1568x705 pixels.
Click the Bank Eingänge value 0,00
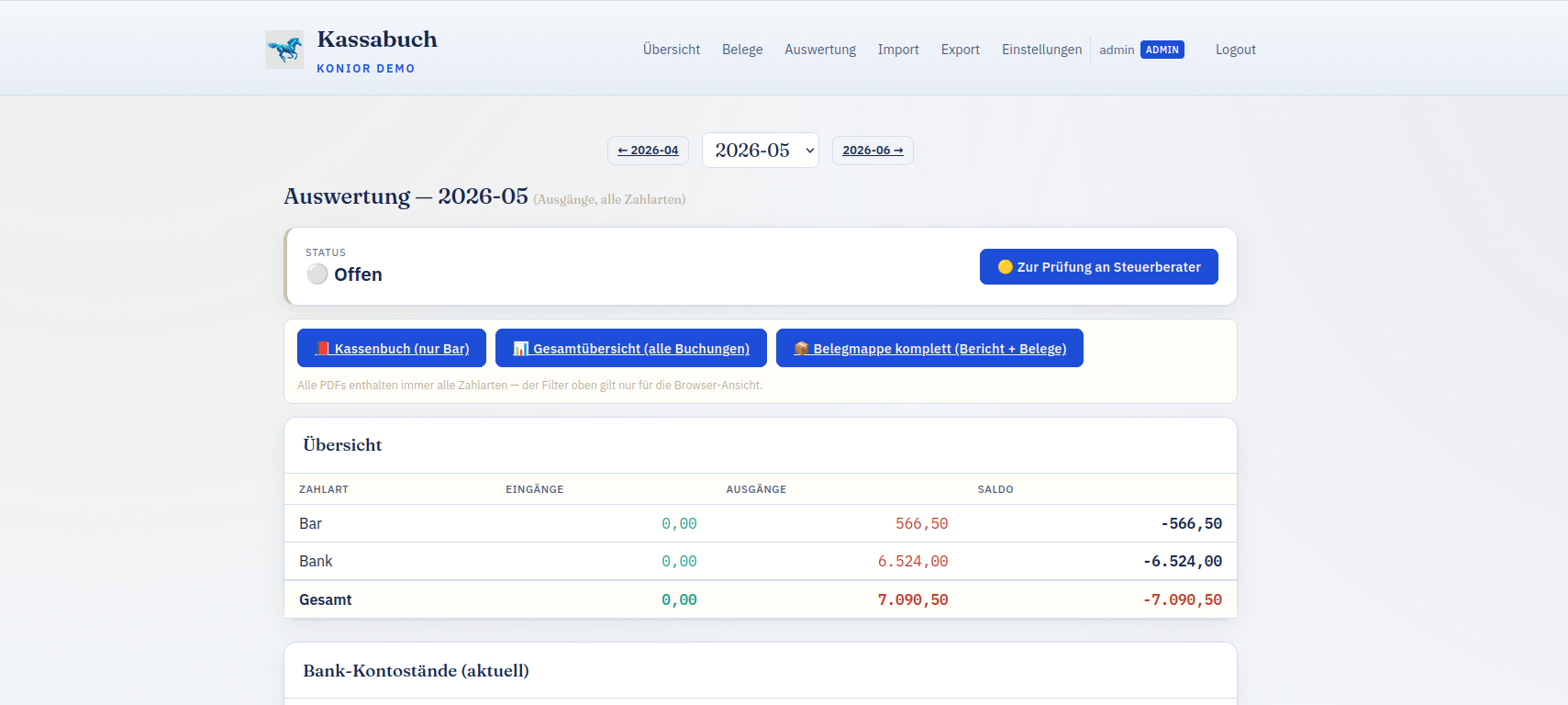click(x=680, y=561)
